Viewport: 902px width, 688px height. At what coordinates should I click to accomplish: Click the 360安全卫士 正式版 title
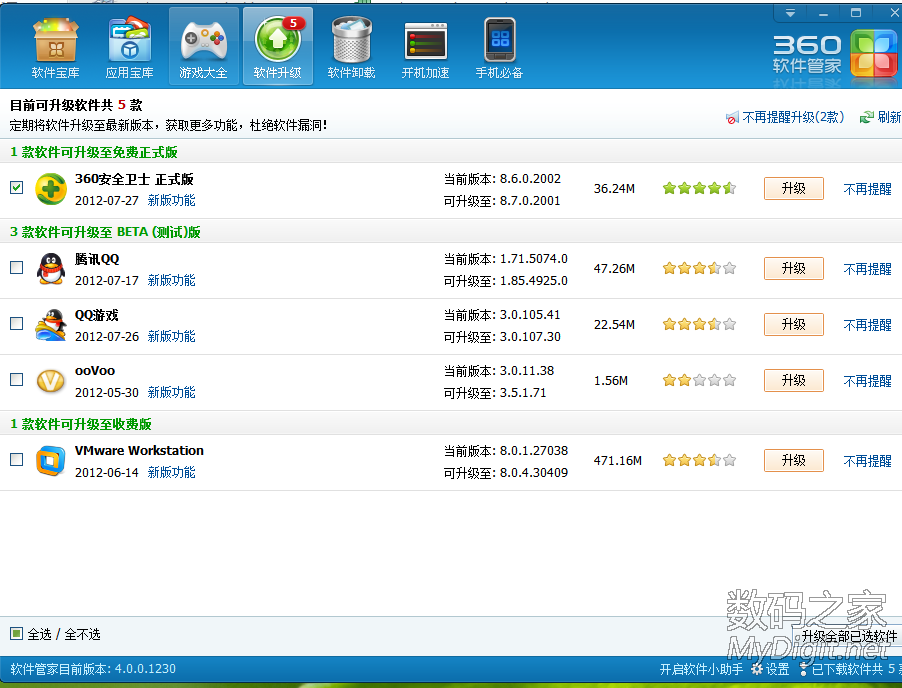coord(134,179)
